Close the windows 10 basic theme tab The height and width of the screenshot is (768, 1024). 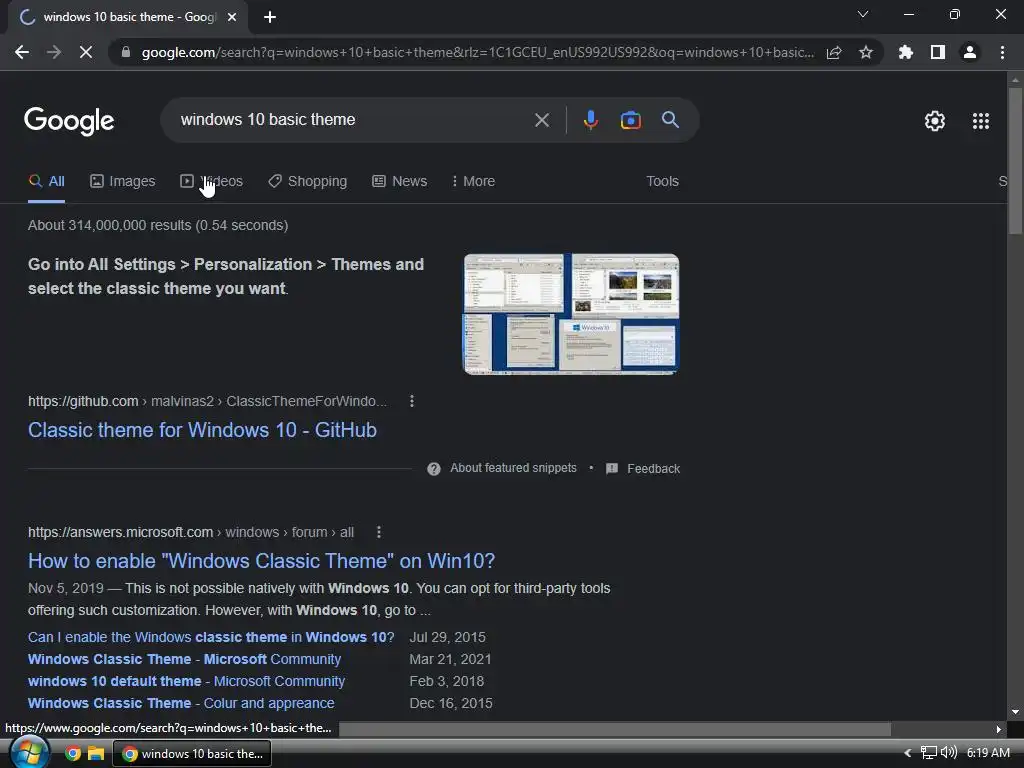pos(232,17)
